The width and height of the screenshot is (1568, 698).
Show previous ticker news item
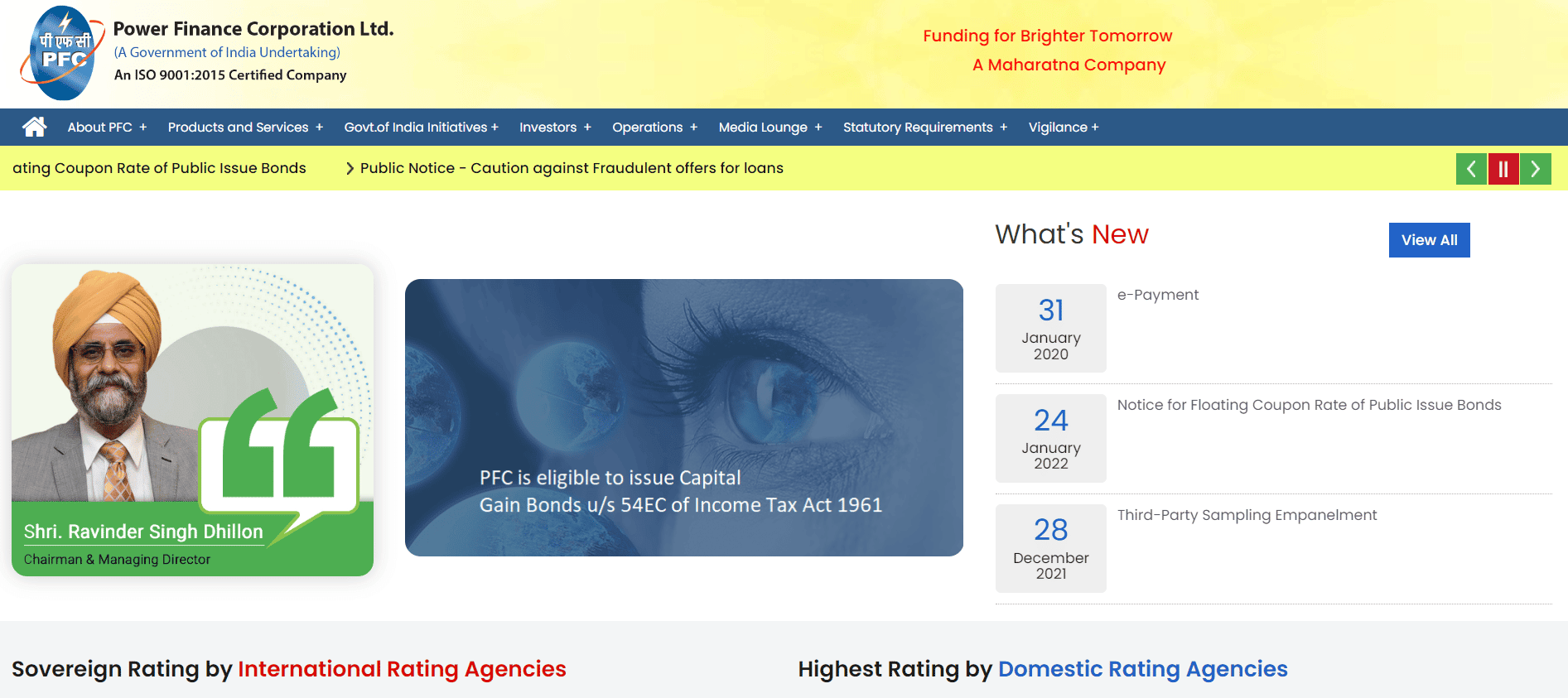pyautogui.click(x=1471, y=169)
